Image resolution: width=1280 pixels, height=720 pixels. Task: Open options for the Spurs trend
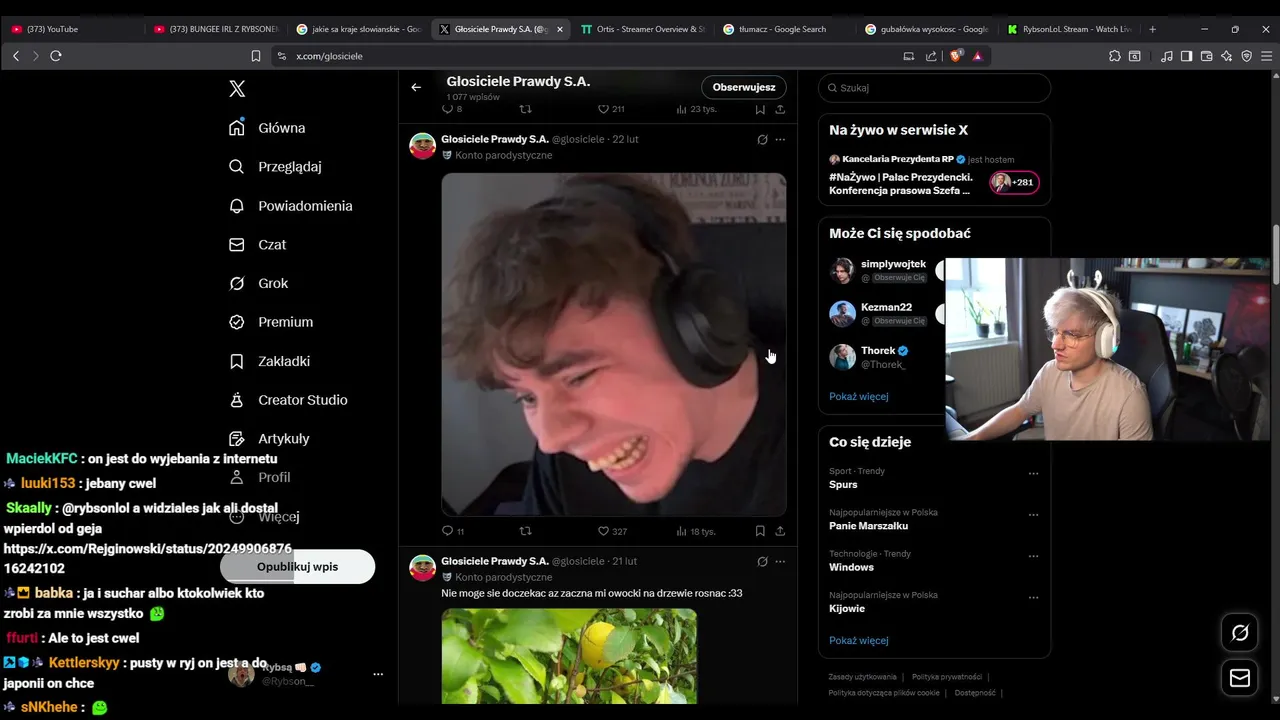[1033, 473]
